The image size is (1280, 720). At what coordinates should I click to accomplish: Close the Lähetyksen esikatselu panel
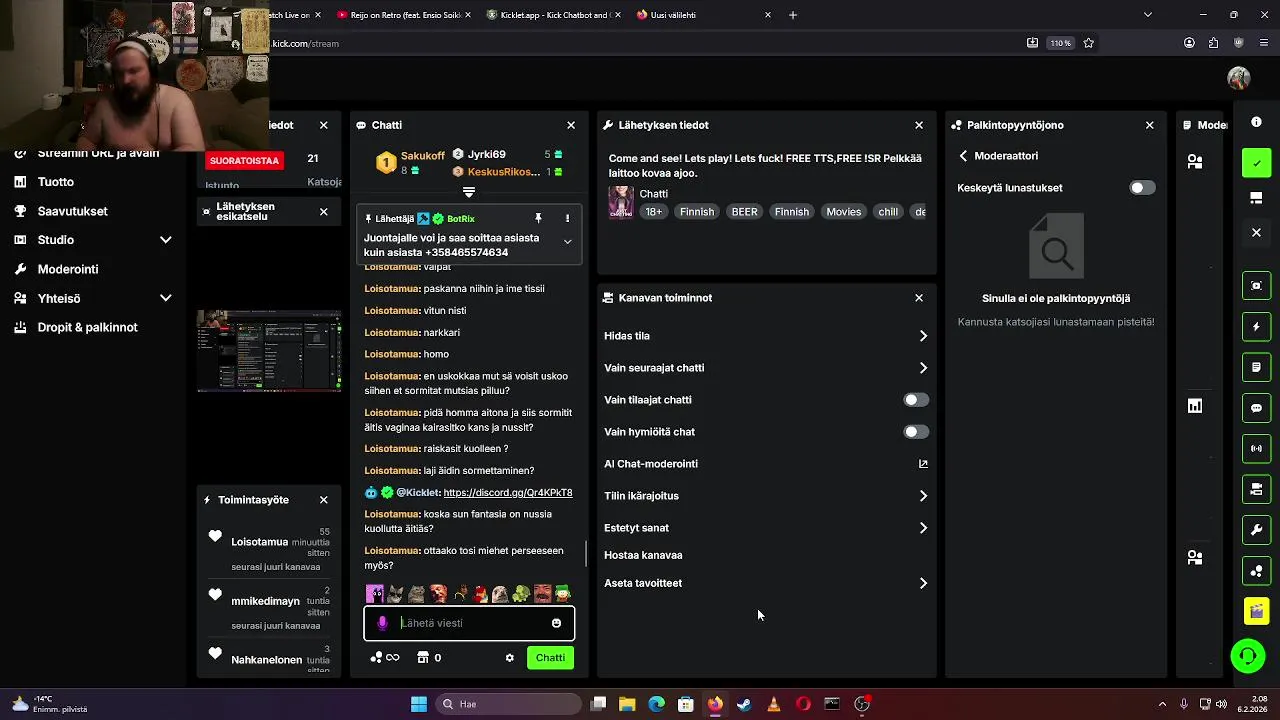tap(323, 212)
